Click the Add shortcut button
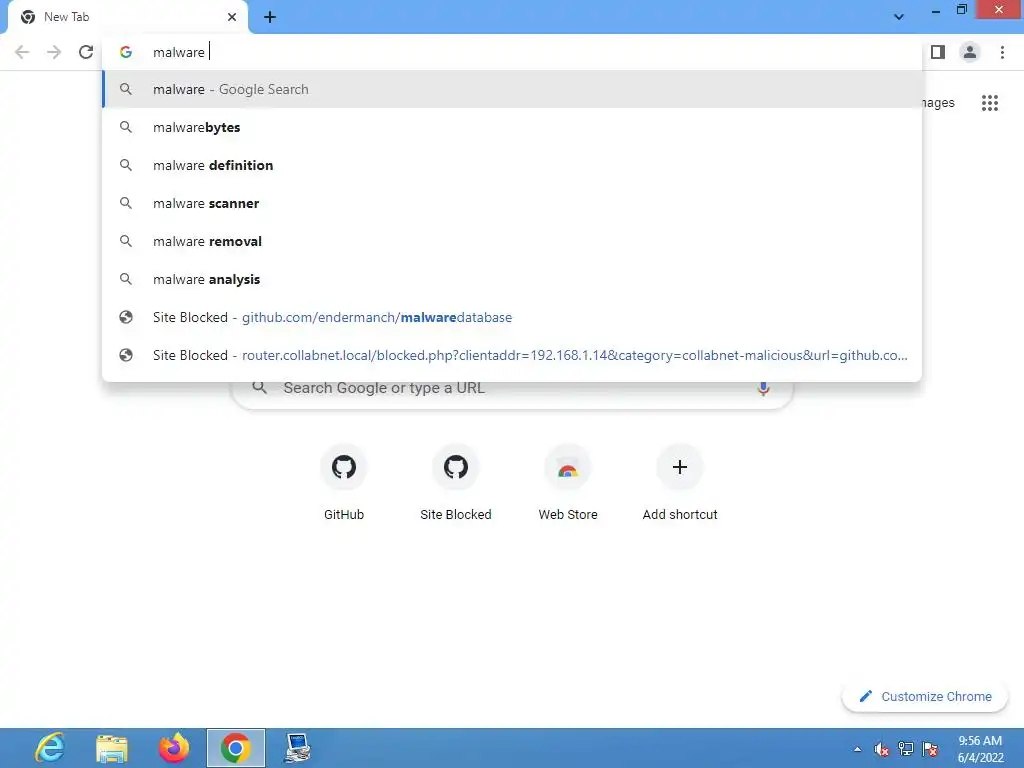The image size is (1024, 768). click(680, 483)
